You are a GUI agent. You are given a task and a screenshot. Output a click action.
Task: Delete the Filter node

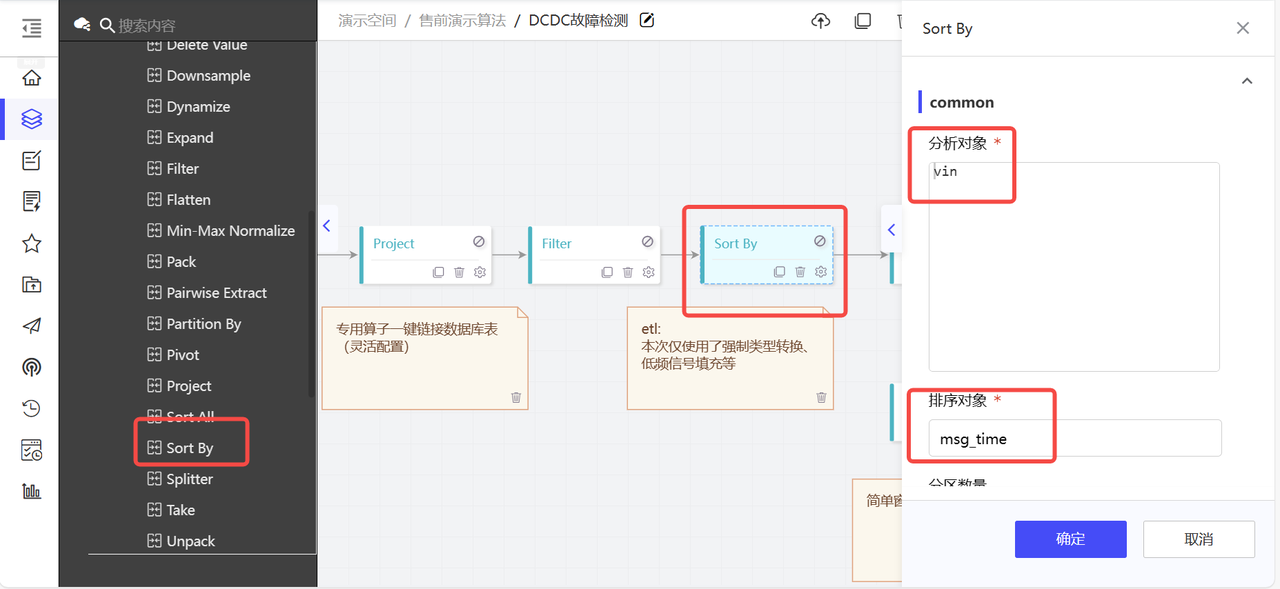point(628,272)
